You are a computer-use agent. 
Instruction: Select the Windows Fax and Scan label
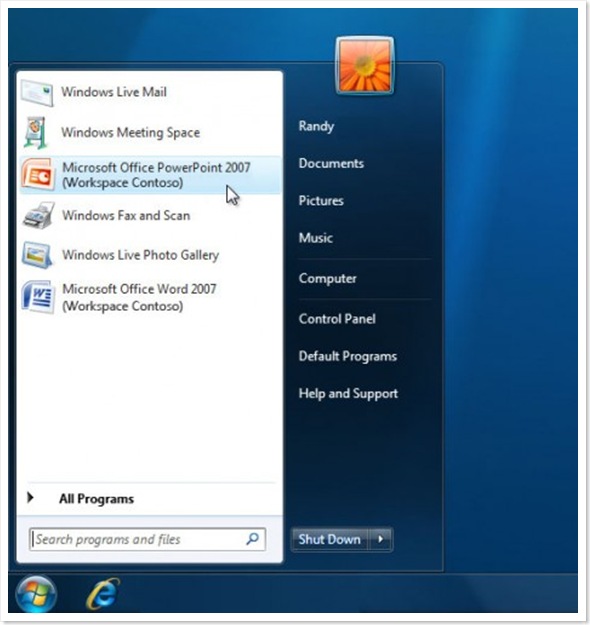pos(126,216)
